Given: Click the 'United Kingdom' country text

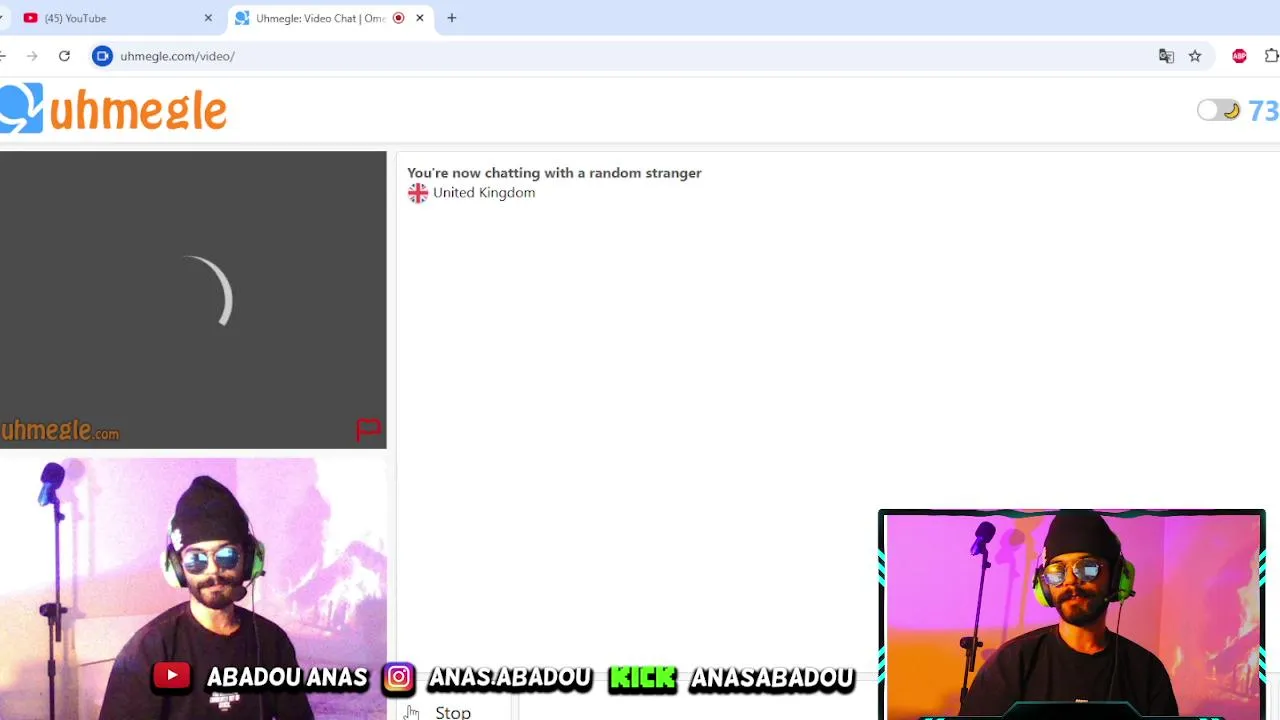Looking at the screenshot, I should coord(484,193).
